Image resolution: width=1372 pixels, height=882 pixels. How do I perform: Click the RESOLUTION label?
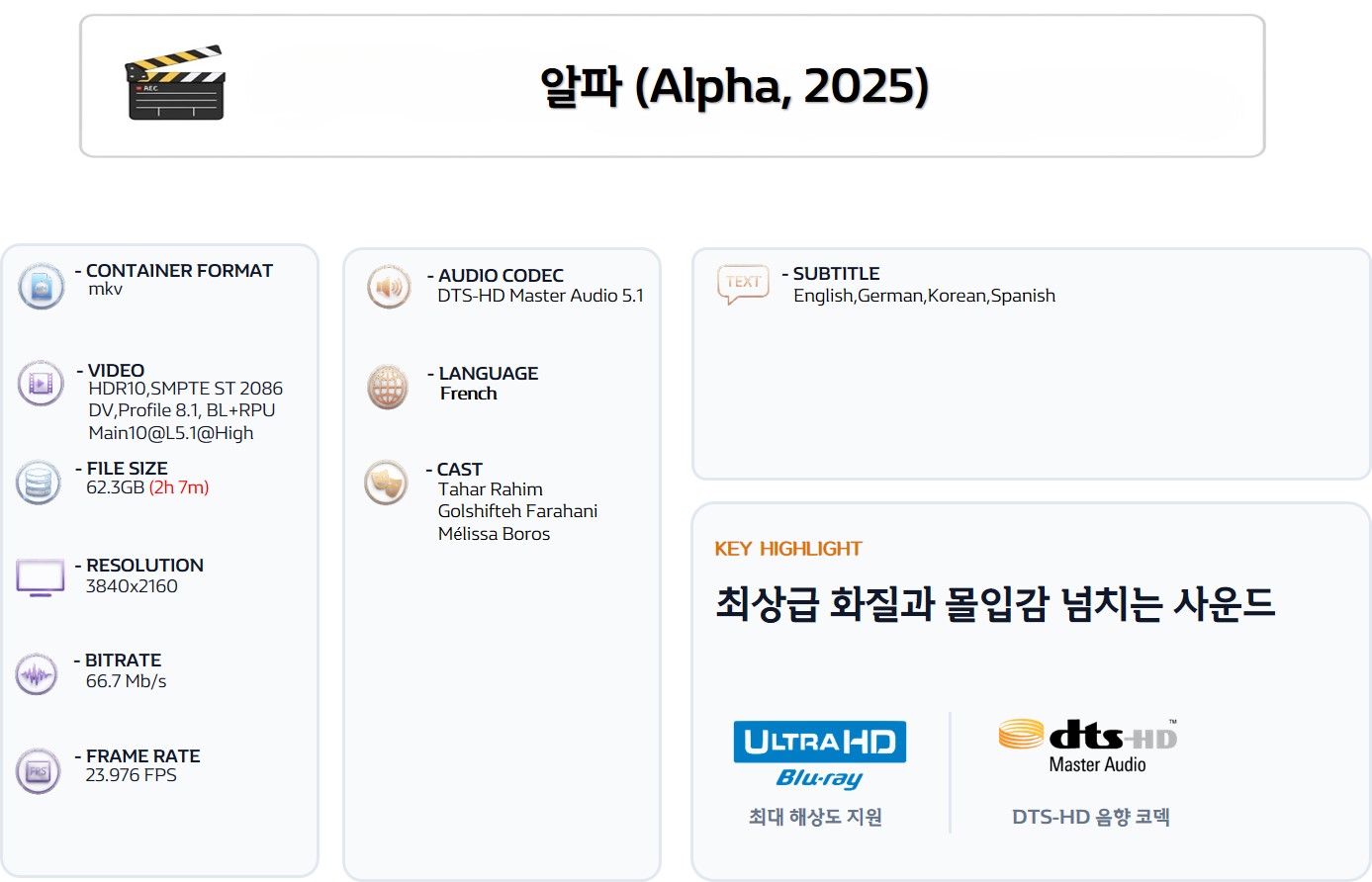(x=144, y=566)
